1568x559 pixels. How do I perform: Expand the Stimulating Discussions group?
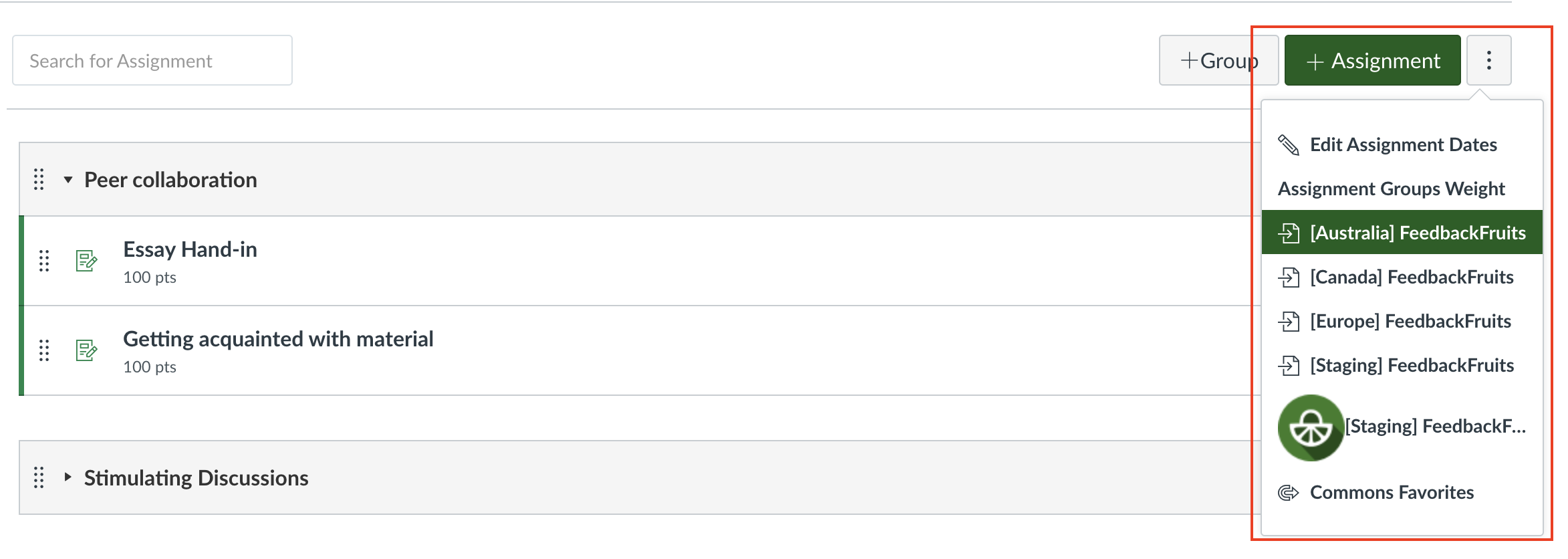(68, 477)
